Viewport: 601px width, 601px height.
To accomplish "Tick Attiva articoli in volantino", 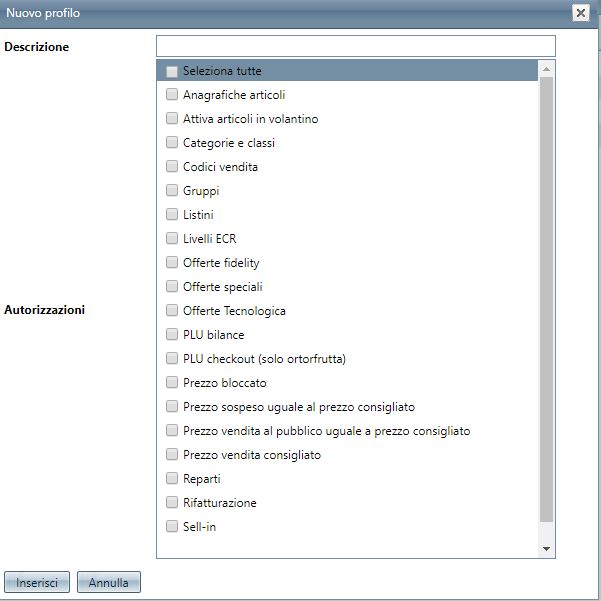I will tap(172, 119).
